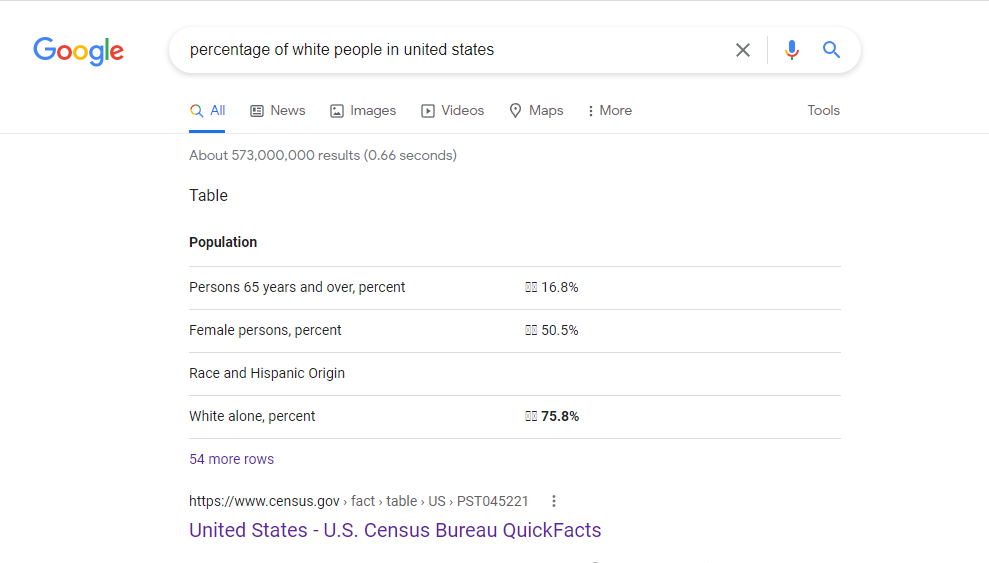The height and width of the screenshot is (563, 989).
Task: Click the Google logo
Action: pyautogui.click(x=78, y=51)
